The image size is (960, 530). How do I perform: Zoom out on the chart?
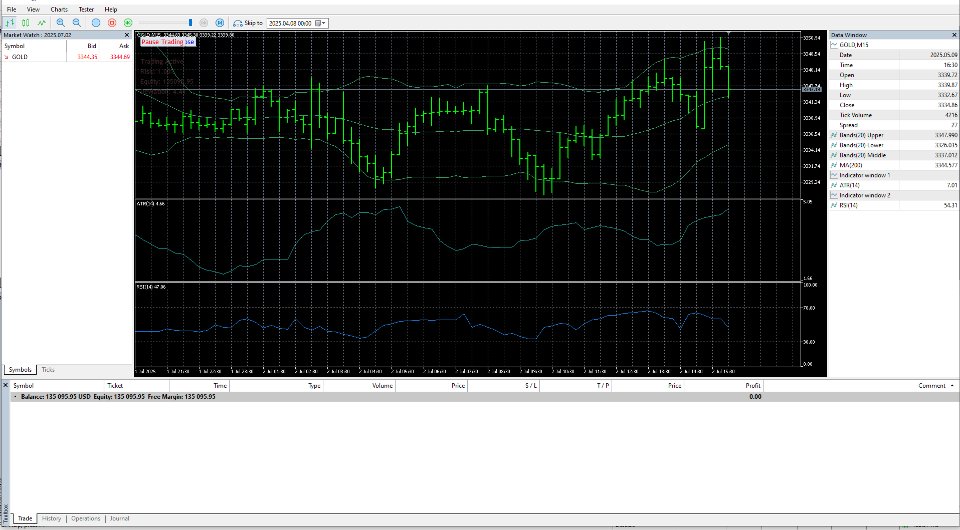coord(77,23)
